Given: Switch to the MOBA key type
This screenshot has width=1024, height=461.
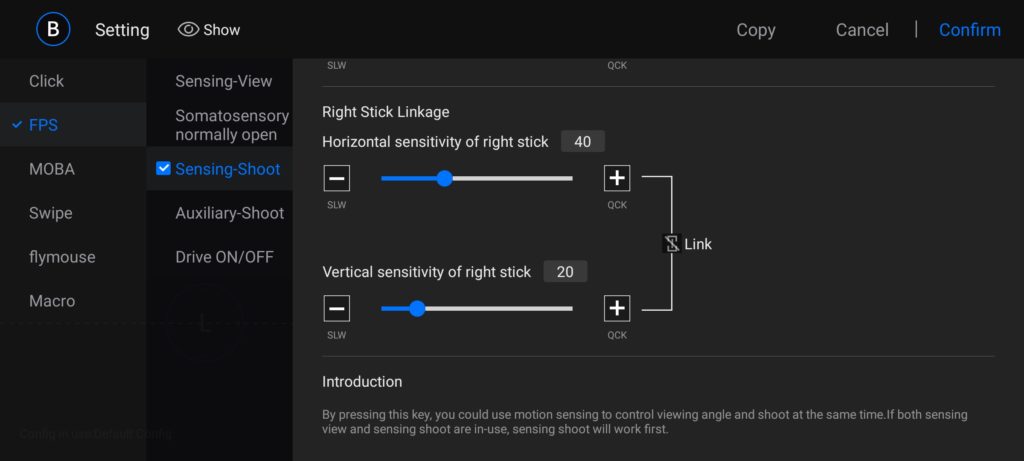Looking at the screenshot, I should 52,169.
